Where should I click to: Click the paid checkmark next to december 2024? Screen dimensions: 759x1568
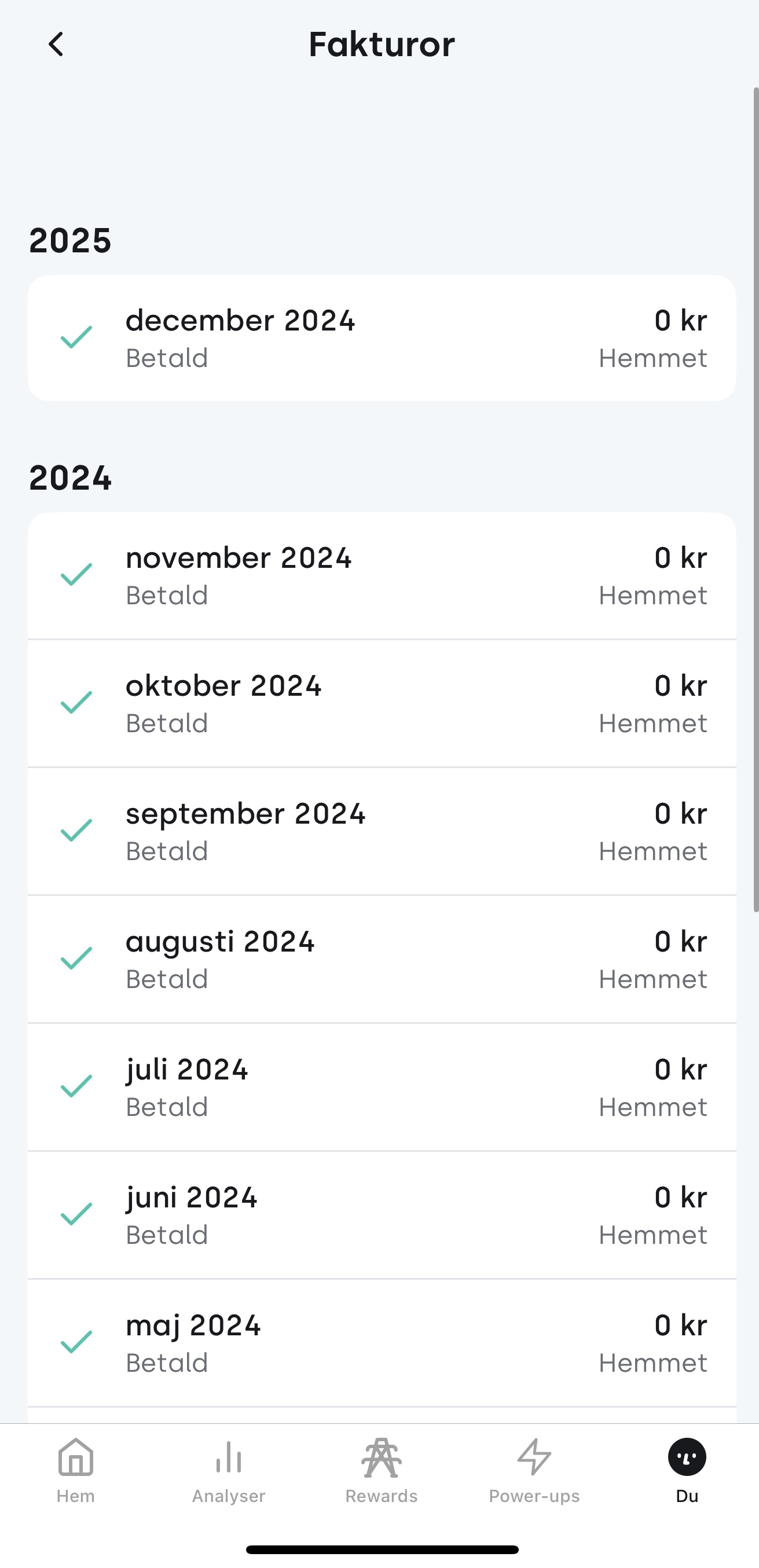[x=76, y=337]
